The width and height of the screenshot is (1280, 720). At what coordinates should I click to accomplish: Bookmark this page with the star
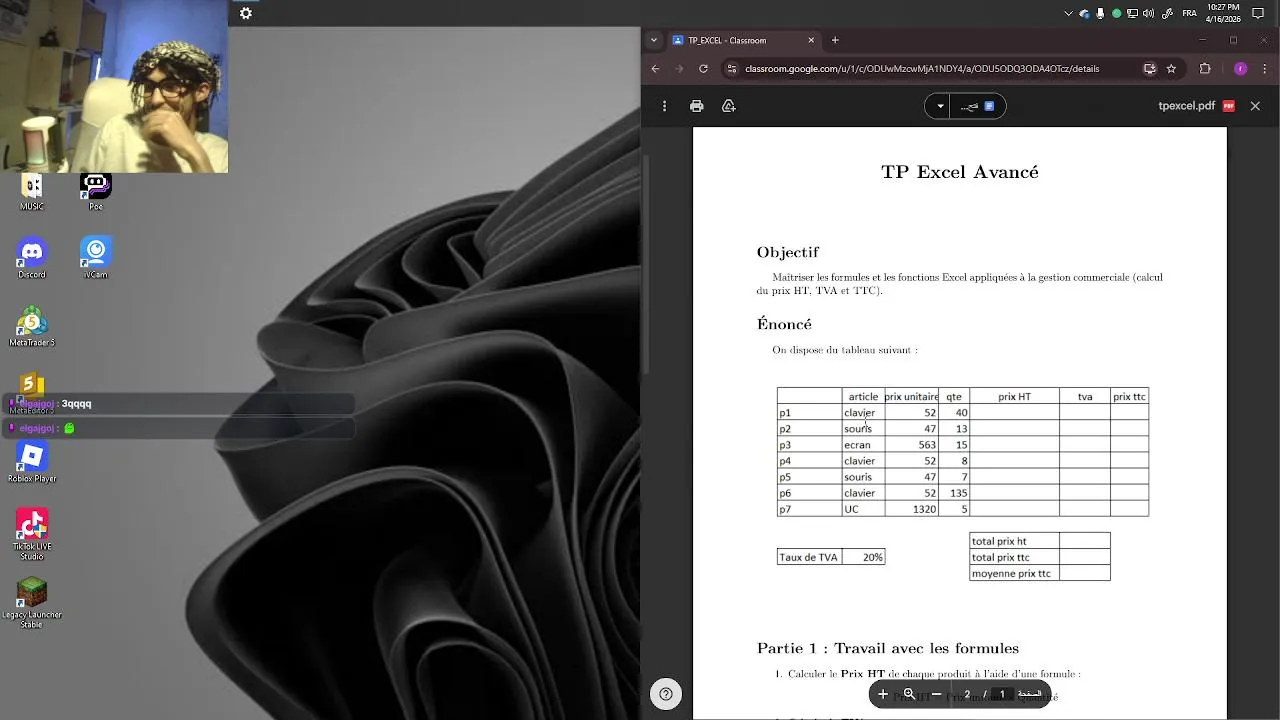[x=1171, y=69]
